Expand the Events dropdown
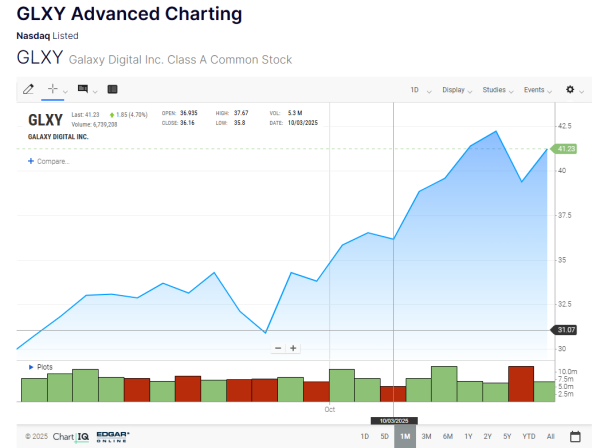 [x=537, y=90]
